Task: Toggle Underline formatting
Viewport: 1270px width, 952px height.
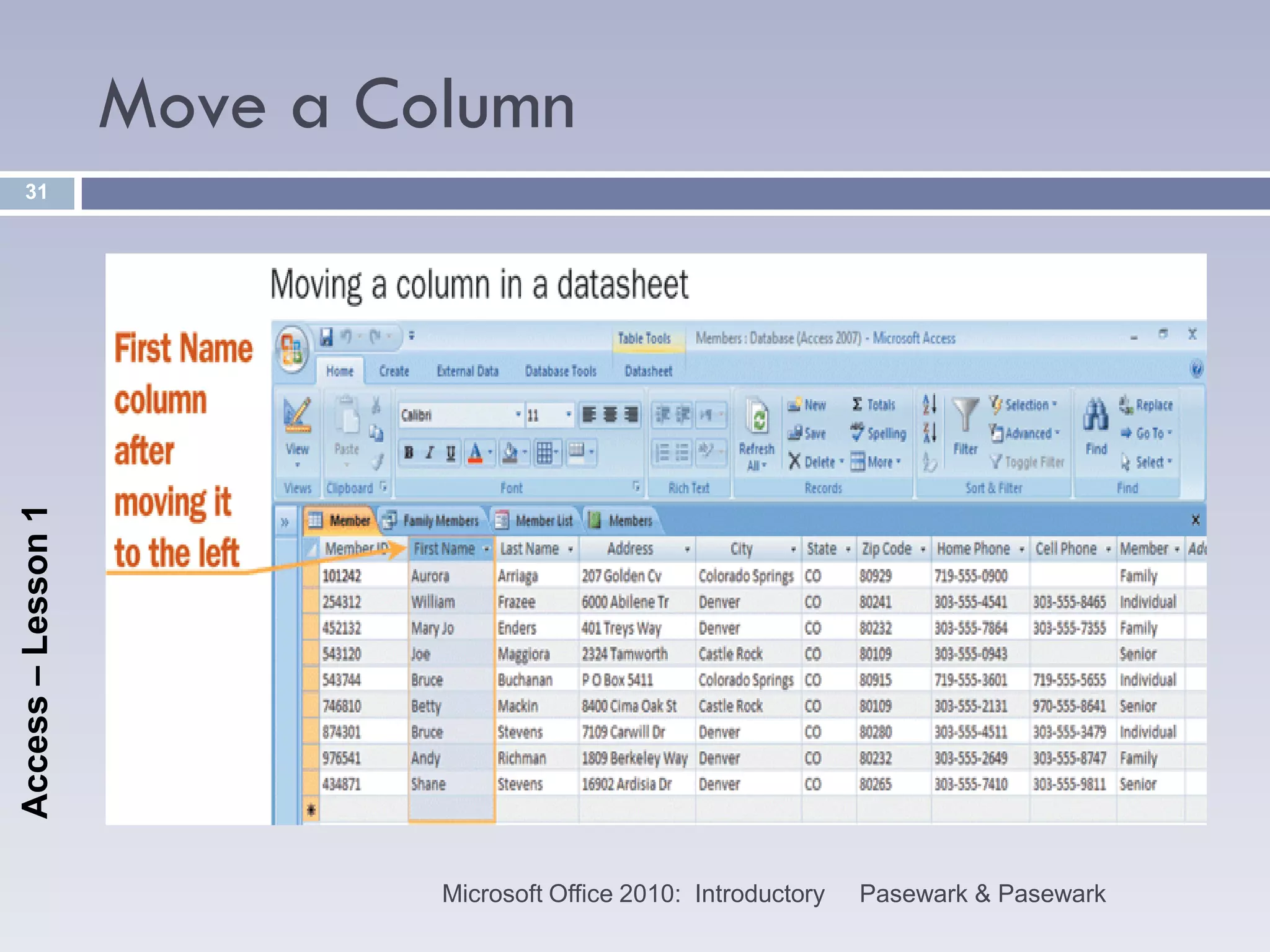Action: tap(451, 452)
